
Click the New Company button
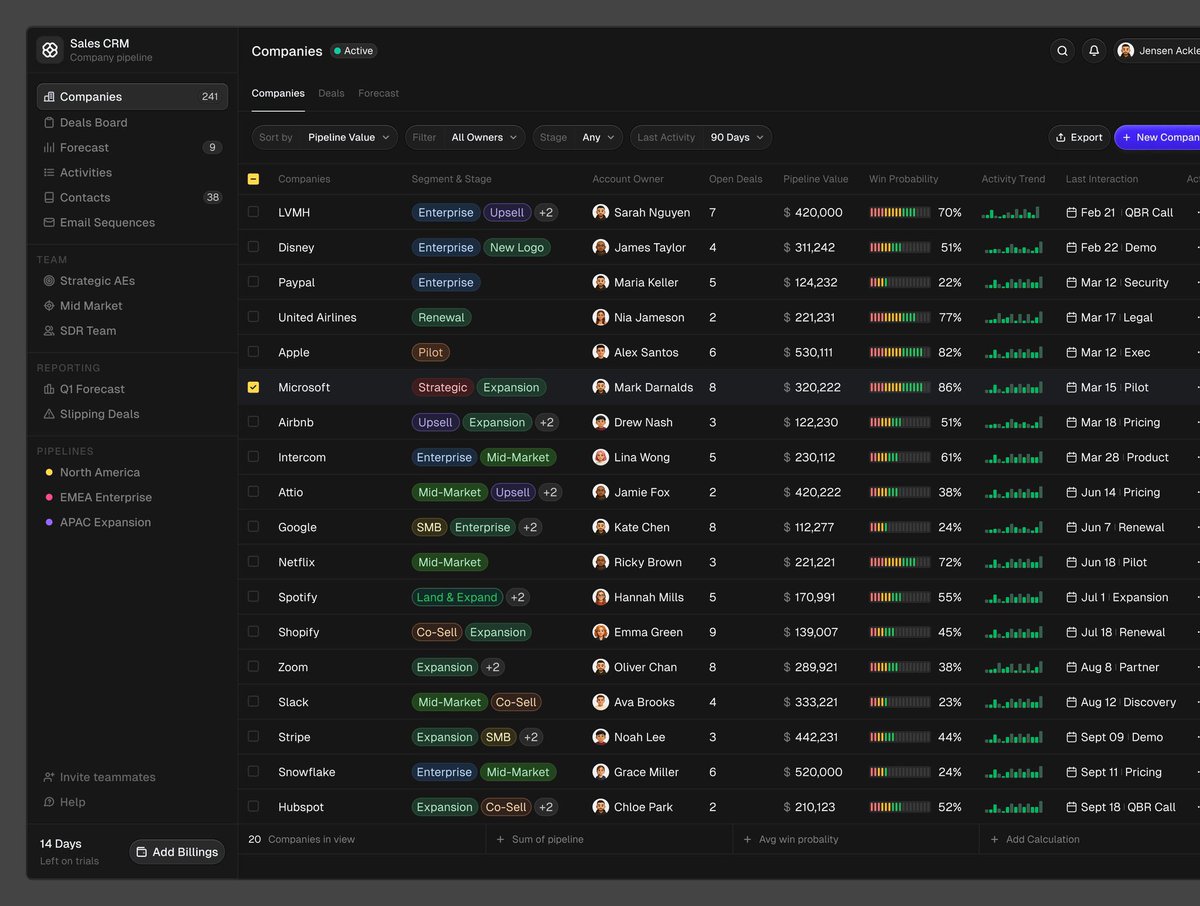tap(1158, 138)
